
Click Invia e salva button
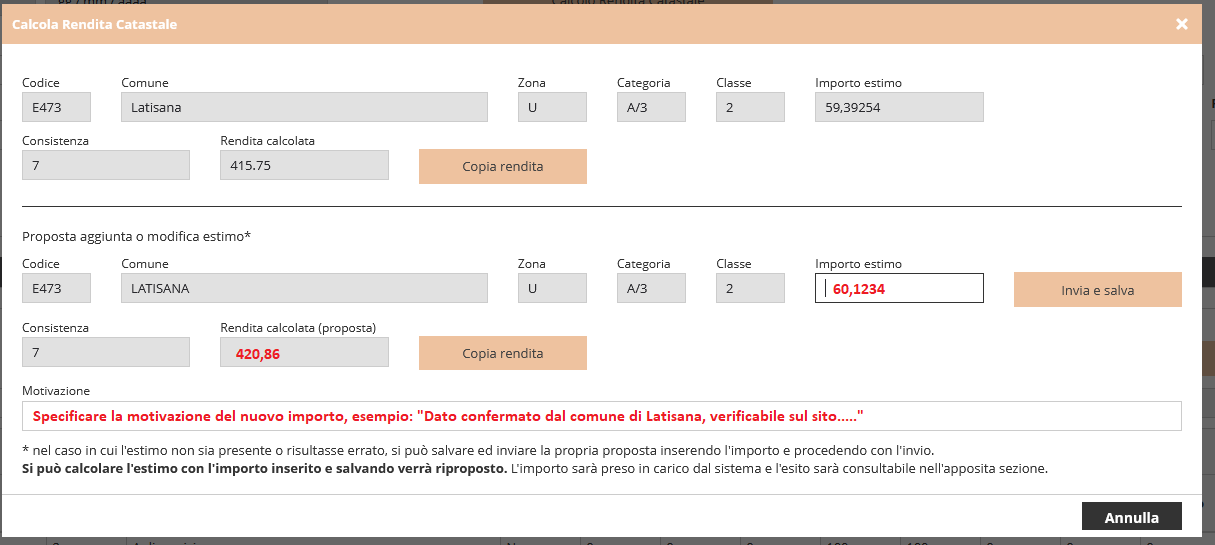click(1098, 290)
